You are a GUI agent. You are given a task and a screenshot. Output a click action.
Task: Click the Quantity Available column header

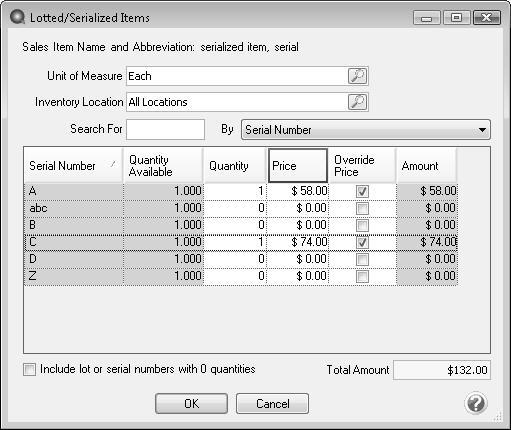(163, 166)
